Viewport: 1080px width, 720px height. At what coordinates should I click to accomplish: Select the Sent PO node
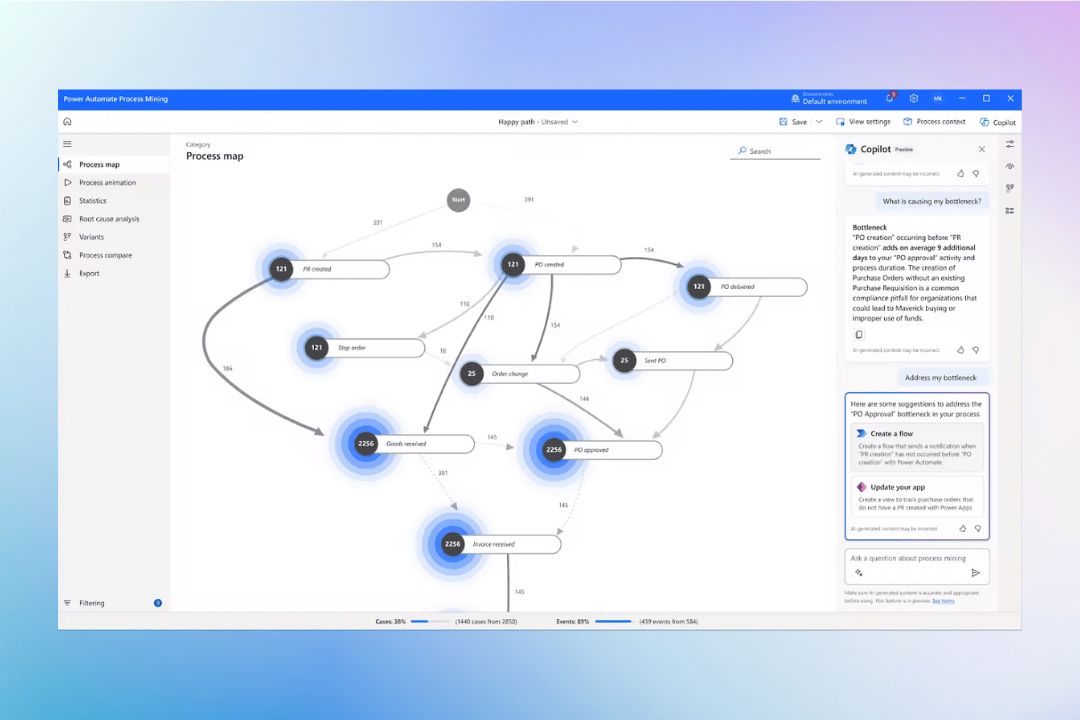point(672,360)
